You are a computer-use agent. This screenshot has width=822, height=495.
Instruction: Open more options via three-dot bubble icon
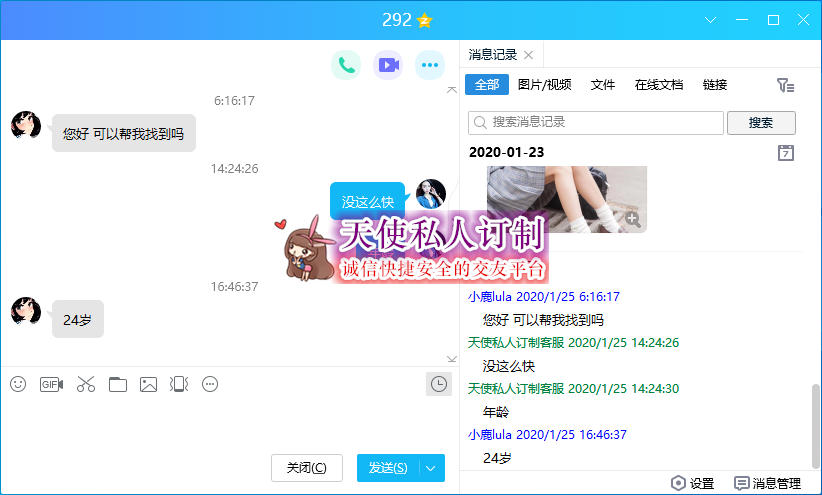(x=430, y=66)
